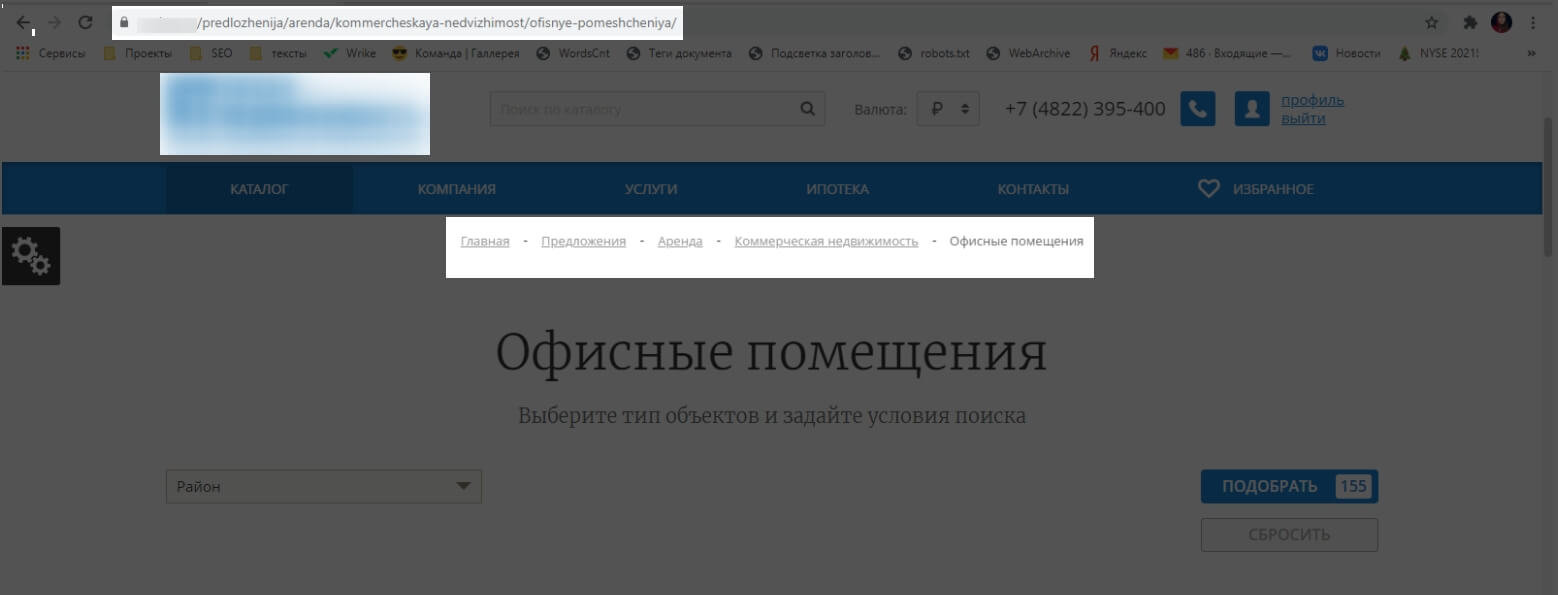The image size is (1558, 595).
Task: Open the WordsCnt bookmark
Action: 573,53
